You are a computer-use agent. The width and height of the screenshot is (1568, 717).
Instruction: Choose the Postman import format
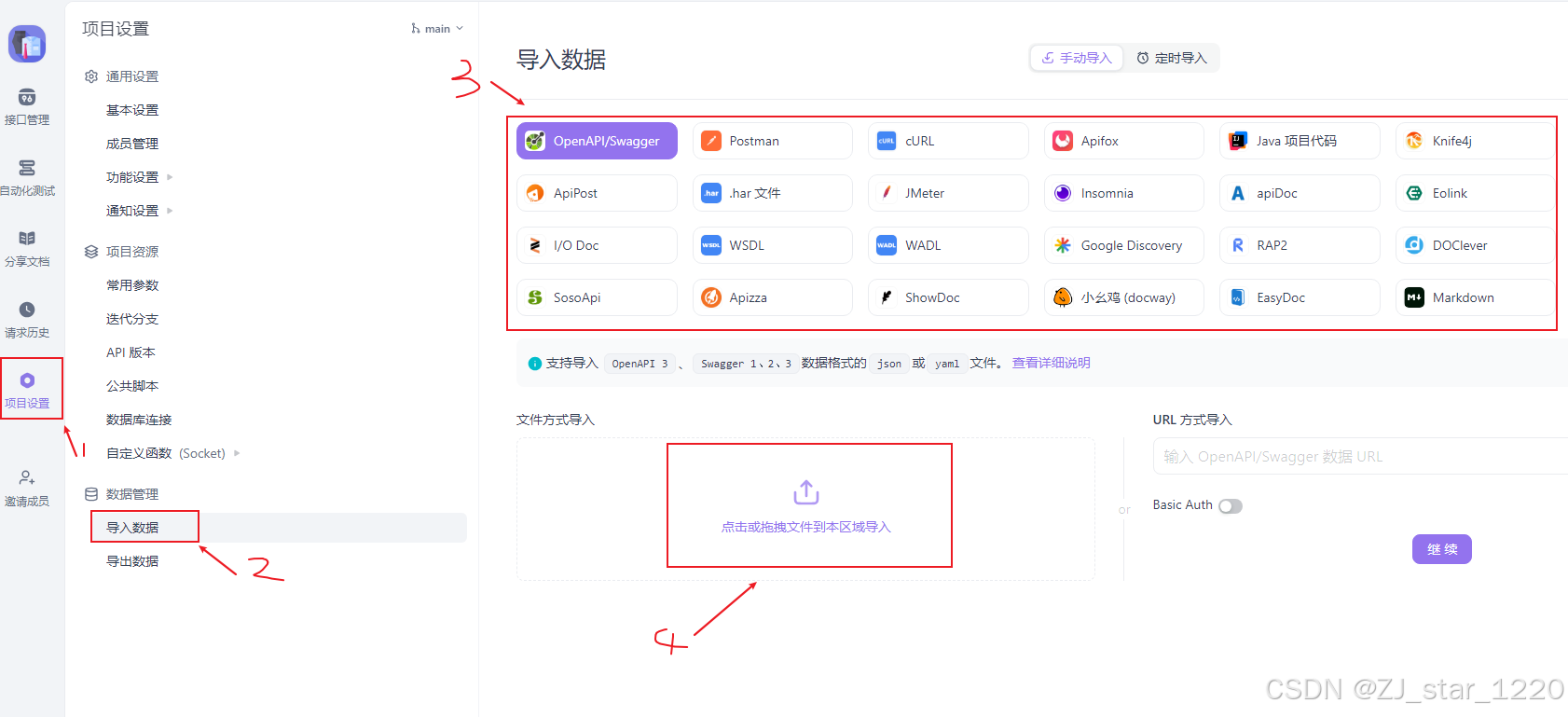pyautogui.click(x=773, y=141)
